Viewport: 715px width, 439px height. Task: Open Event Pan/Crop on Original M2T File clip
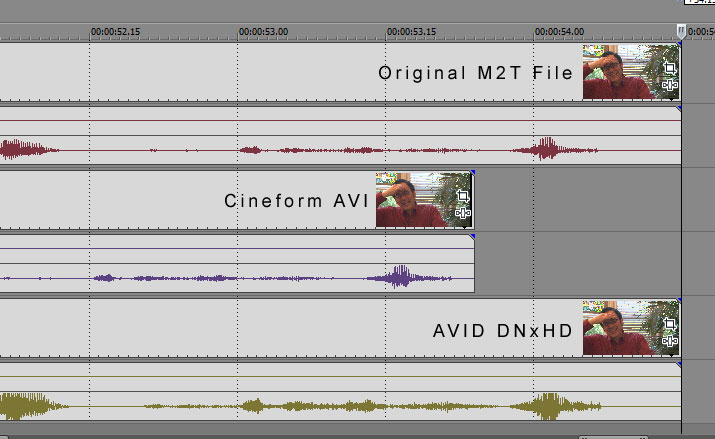(x=669, y=68)
